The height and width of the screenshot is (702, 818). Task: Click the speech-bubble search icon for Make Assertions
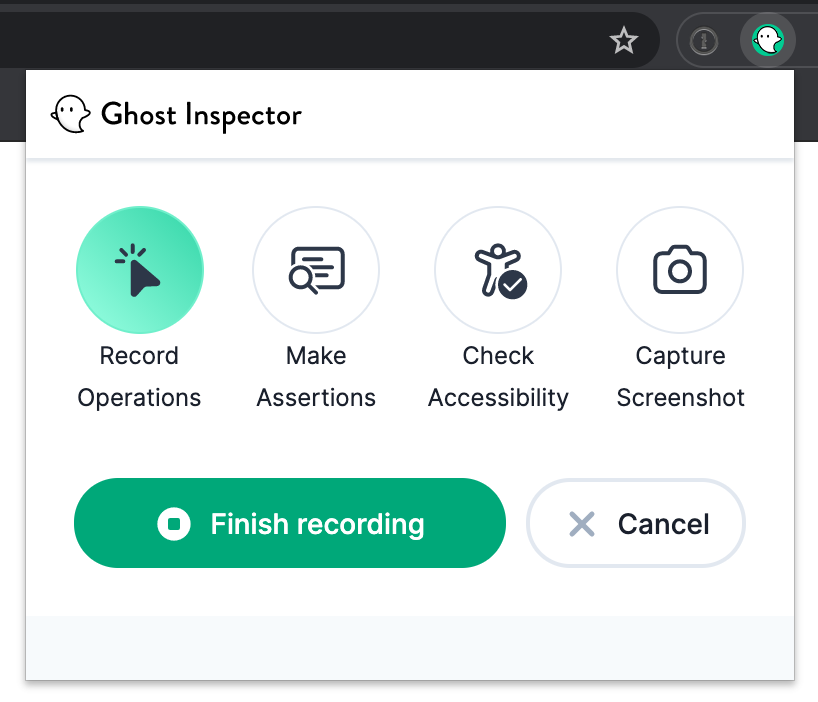[x=316, y=270]
